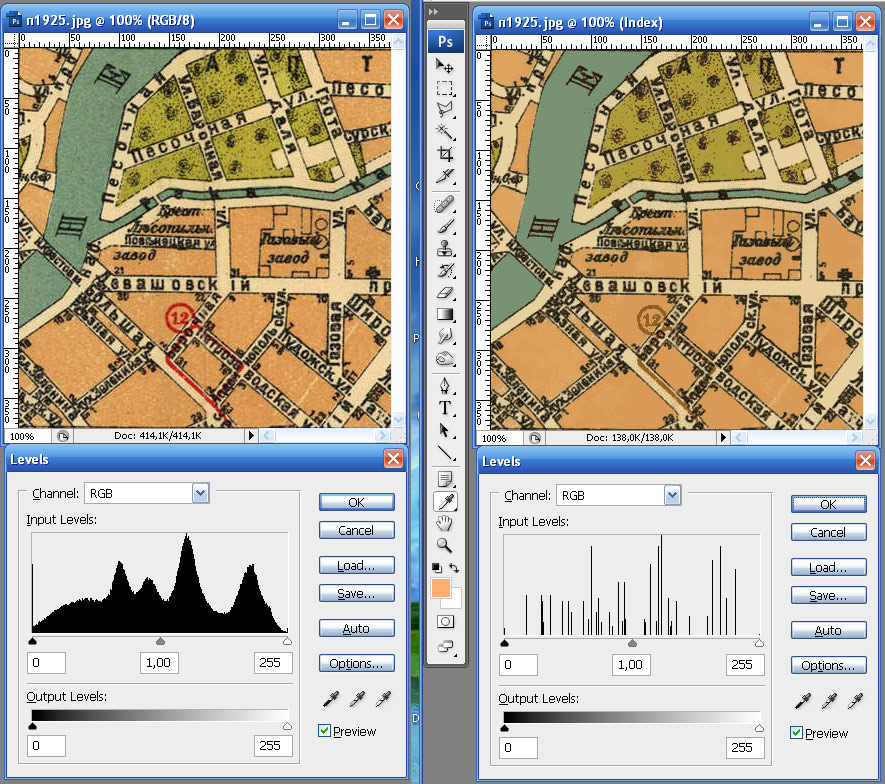Uncheck Preview in the left Levels dialog
Viewport: 885px width, 784px height.
(324, 731)
